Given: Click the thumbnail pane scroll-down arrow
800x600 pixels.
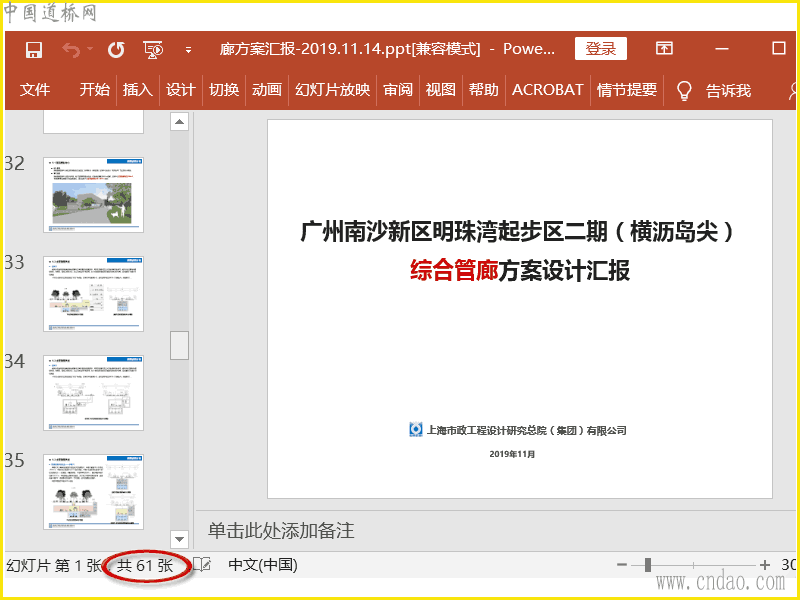Looking at the screenshot, I should [x=180, y=539].
